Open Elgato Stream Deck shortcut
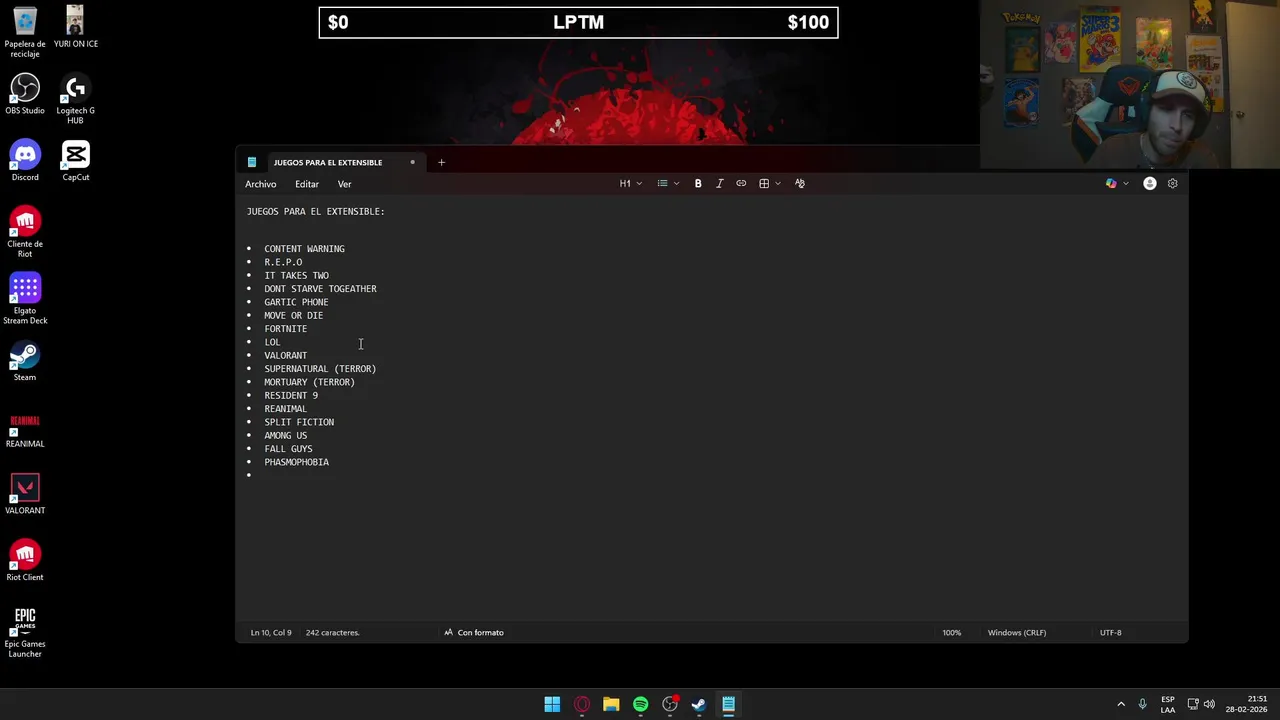This screenshot has width=1280, height=720. [25, 299]
